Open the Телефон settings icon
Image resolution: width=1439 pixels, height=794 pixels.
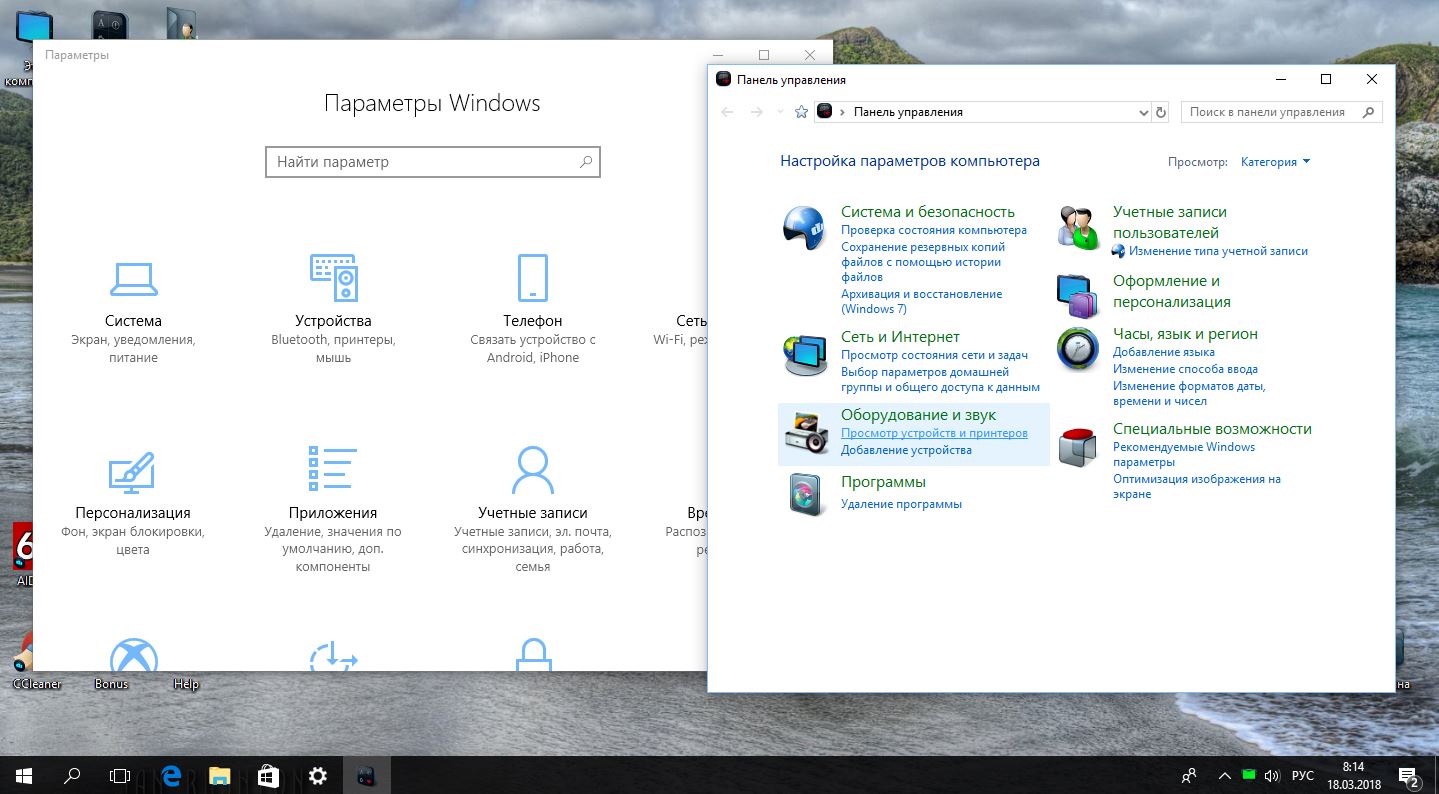tap(532, 278)
